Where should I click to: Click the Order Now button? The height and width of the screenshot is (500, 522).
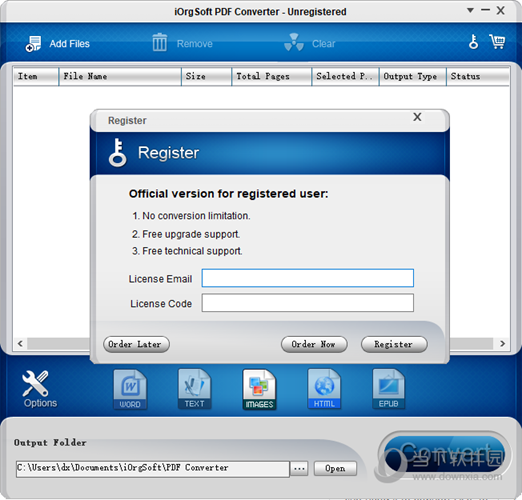pos(314,344)
